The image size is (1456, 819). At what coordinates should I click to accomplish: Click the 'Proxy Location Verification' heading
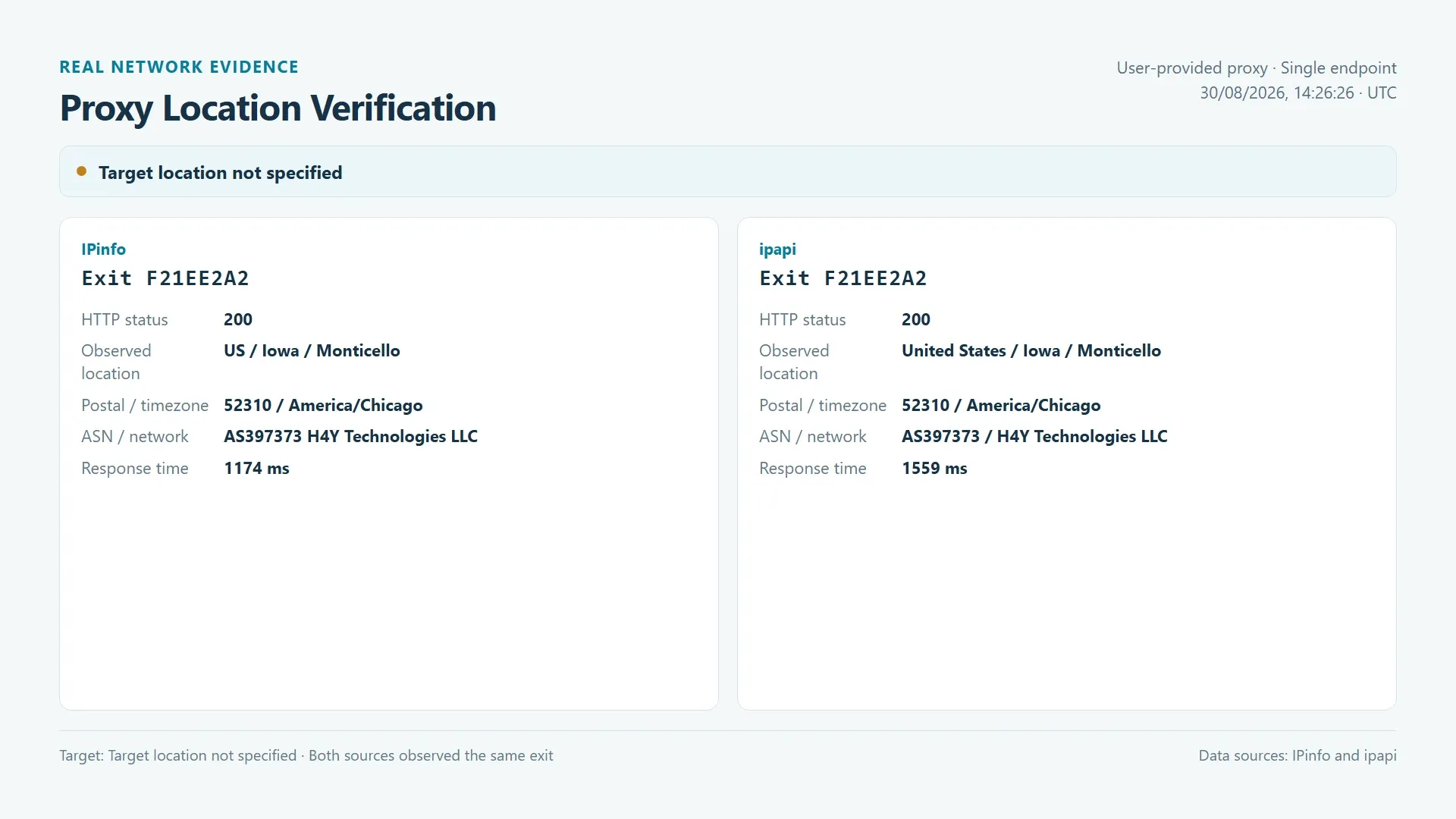pos(278,108)
